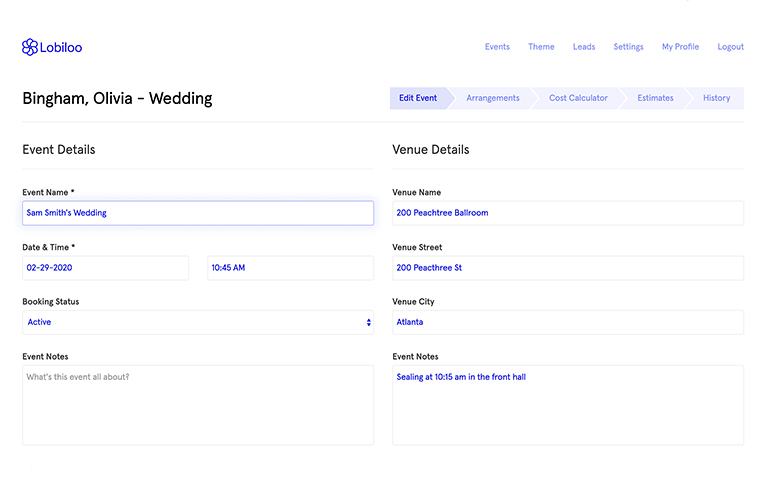
Task: Focus the empty Event Notes textarea
Action: pyautogui.click(x=198, y=405)
